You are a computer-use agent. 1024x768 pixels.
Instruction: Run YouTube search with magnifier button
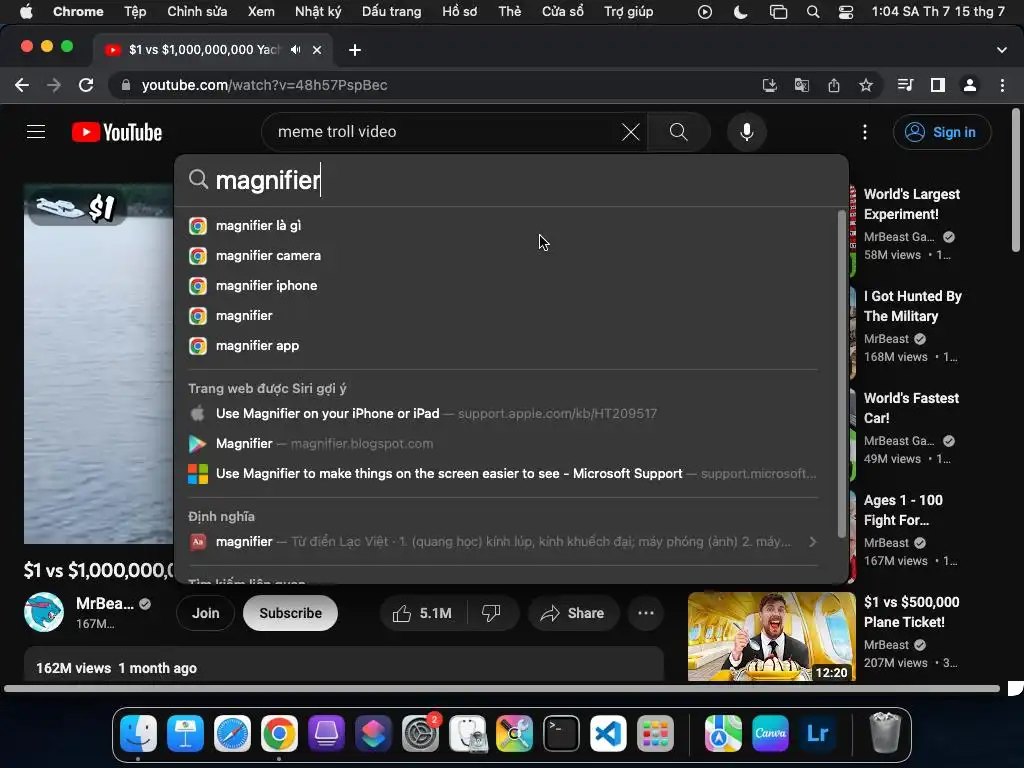tap(679, 132)
